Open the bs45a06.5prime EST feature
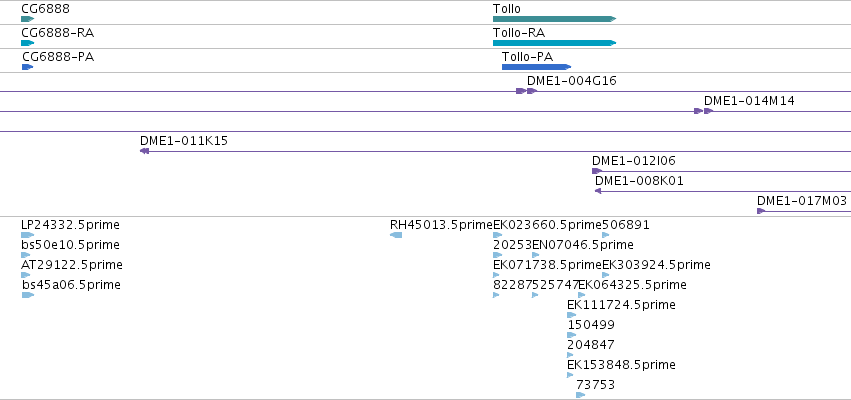Viewport: 851px width, 400px height. coord(28,295)
